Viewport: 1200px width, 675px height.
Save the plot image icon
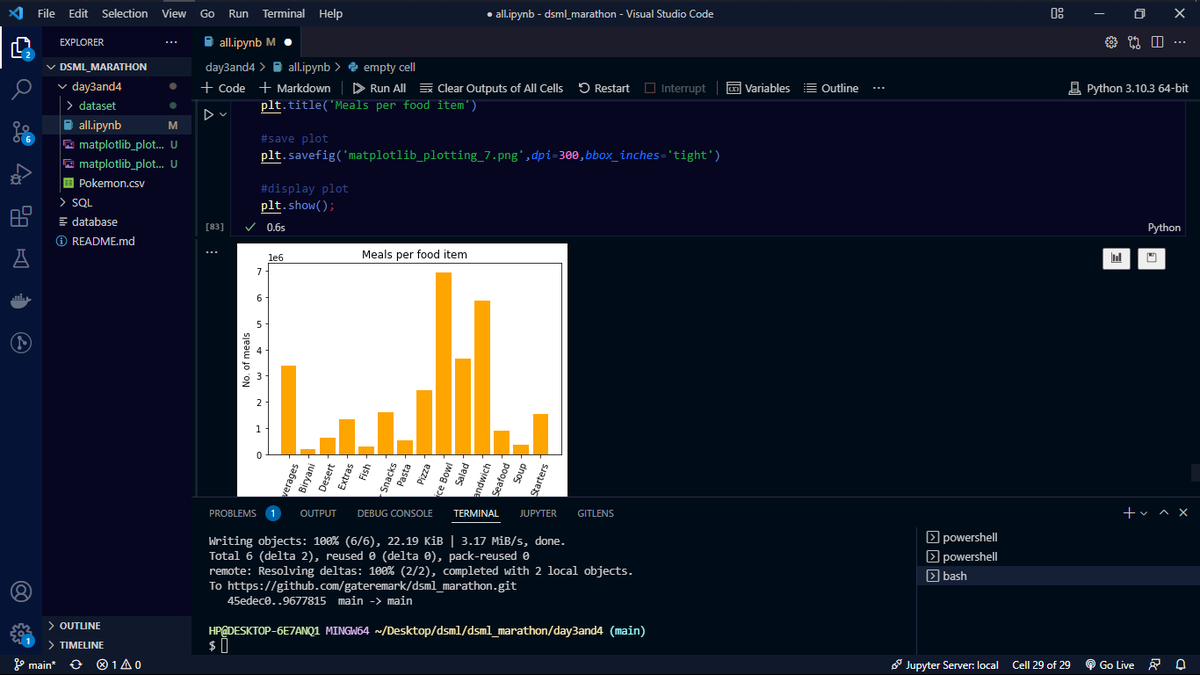pos(1152,259)
